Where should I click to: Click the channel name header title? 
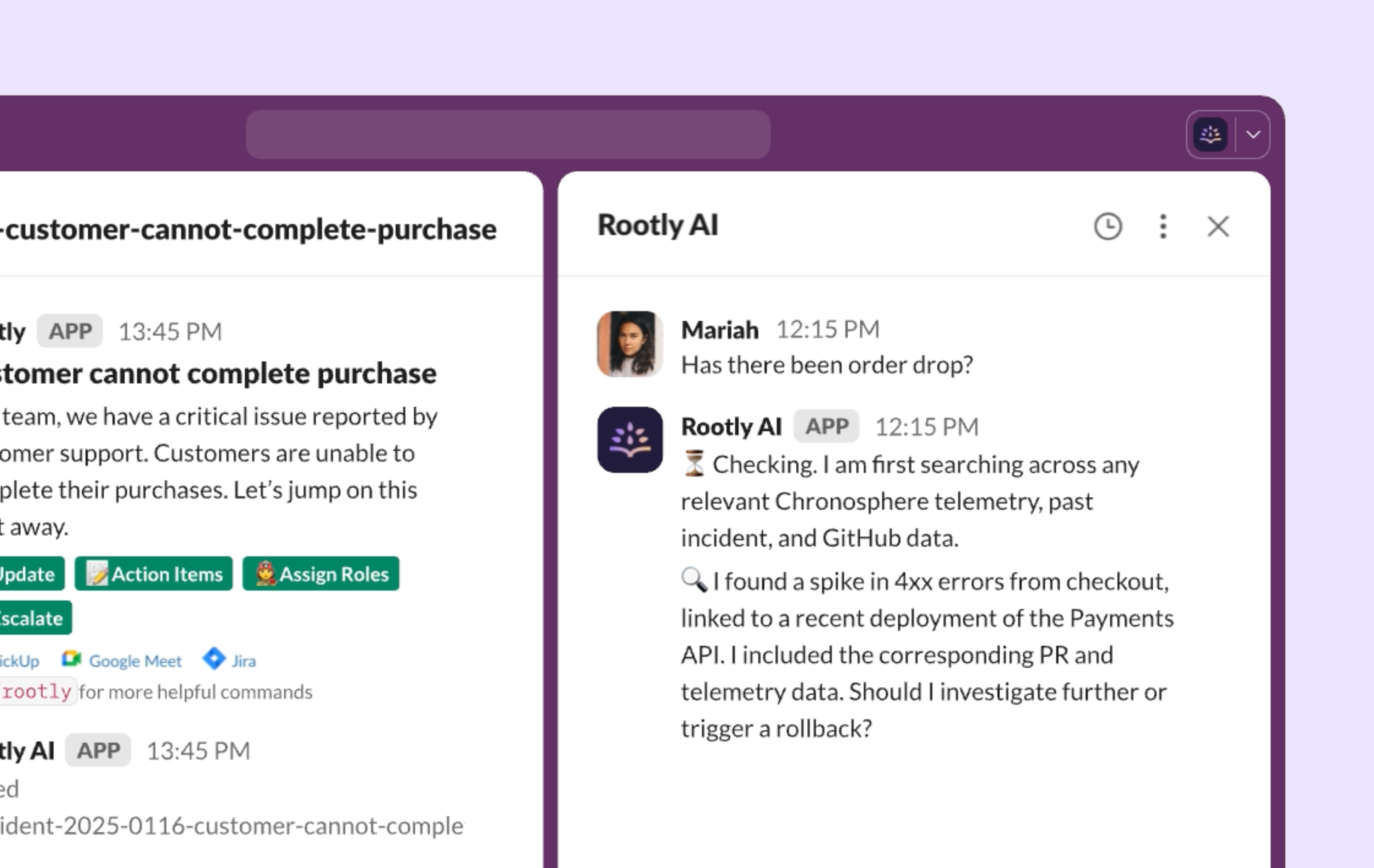[x=249, y=230]
